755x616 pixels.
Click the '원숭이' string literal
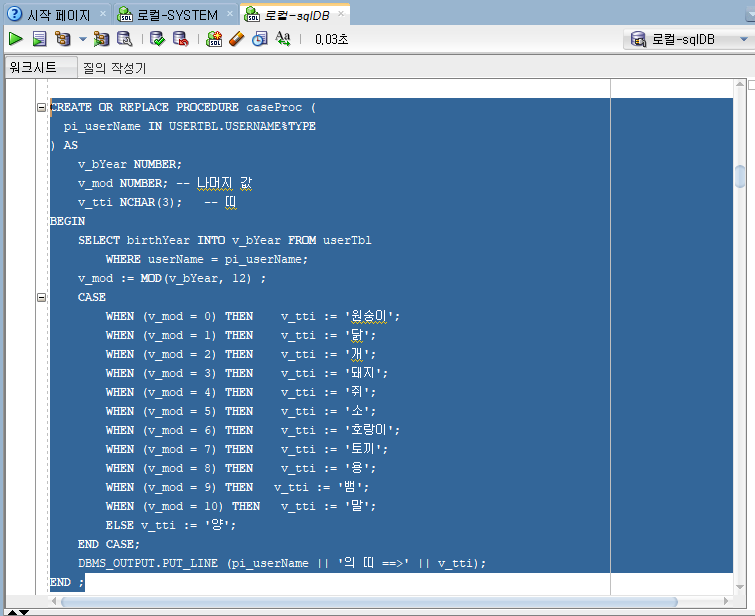(369, 316)
